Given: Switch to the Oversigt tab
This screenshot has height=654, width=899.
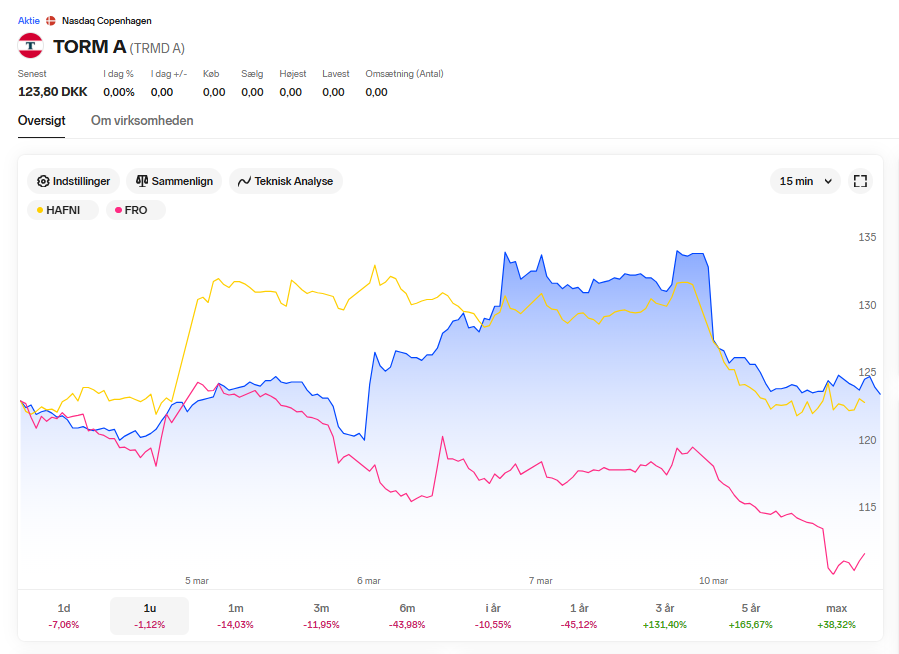Looking at the screenshot, I should 41,121.
